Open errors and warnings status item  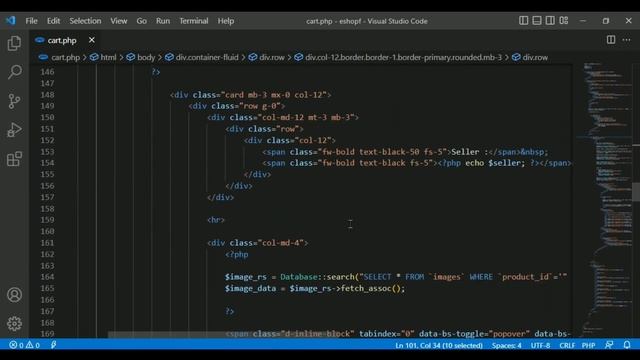pos(24,345)
